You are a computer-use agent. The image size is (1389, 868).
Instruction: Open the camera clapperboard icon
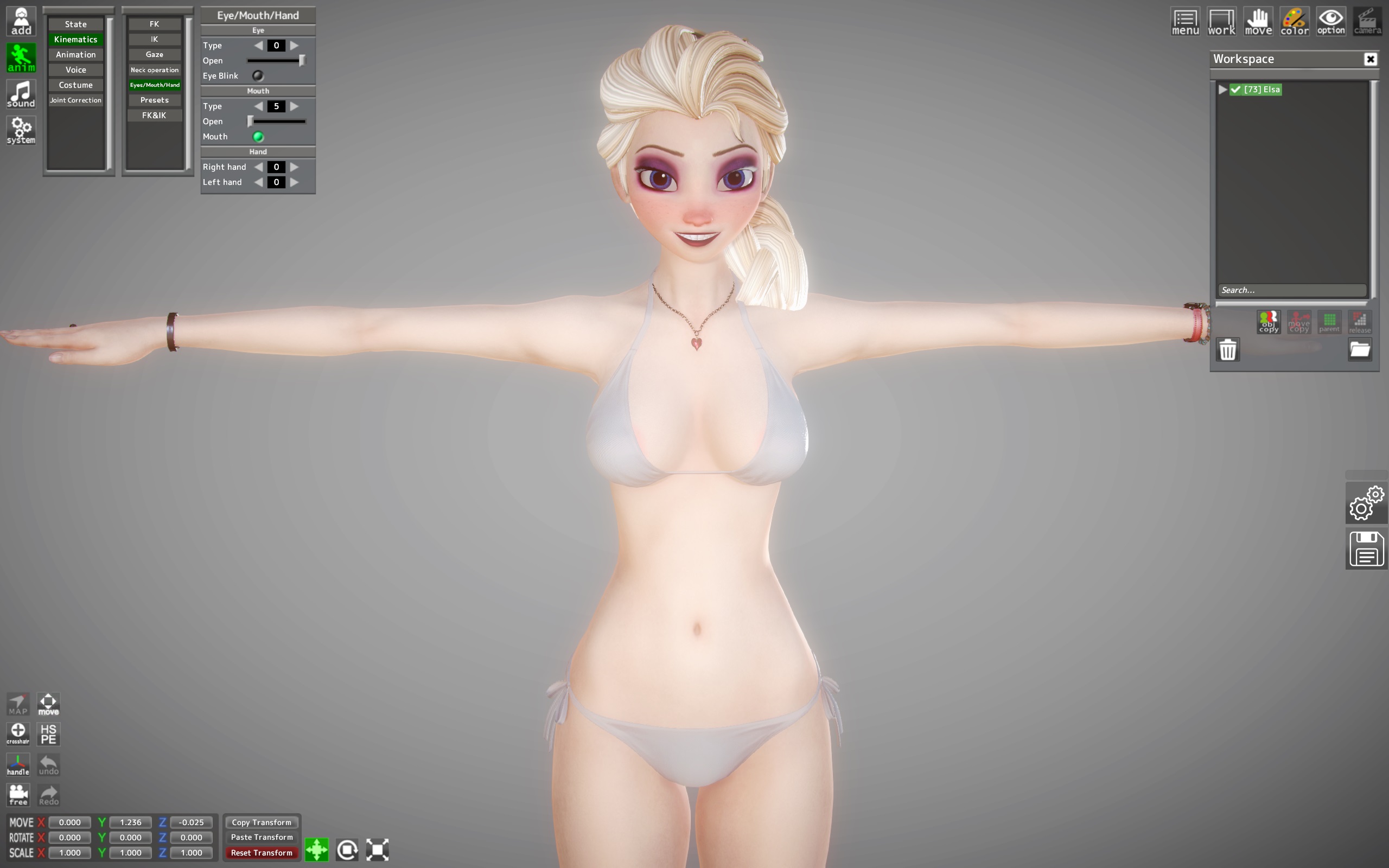pyautogui.click(x=1367, y=22)
